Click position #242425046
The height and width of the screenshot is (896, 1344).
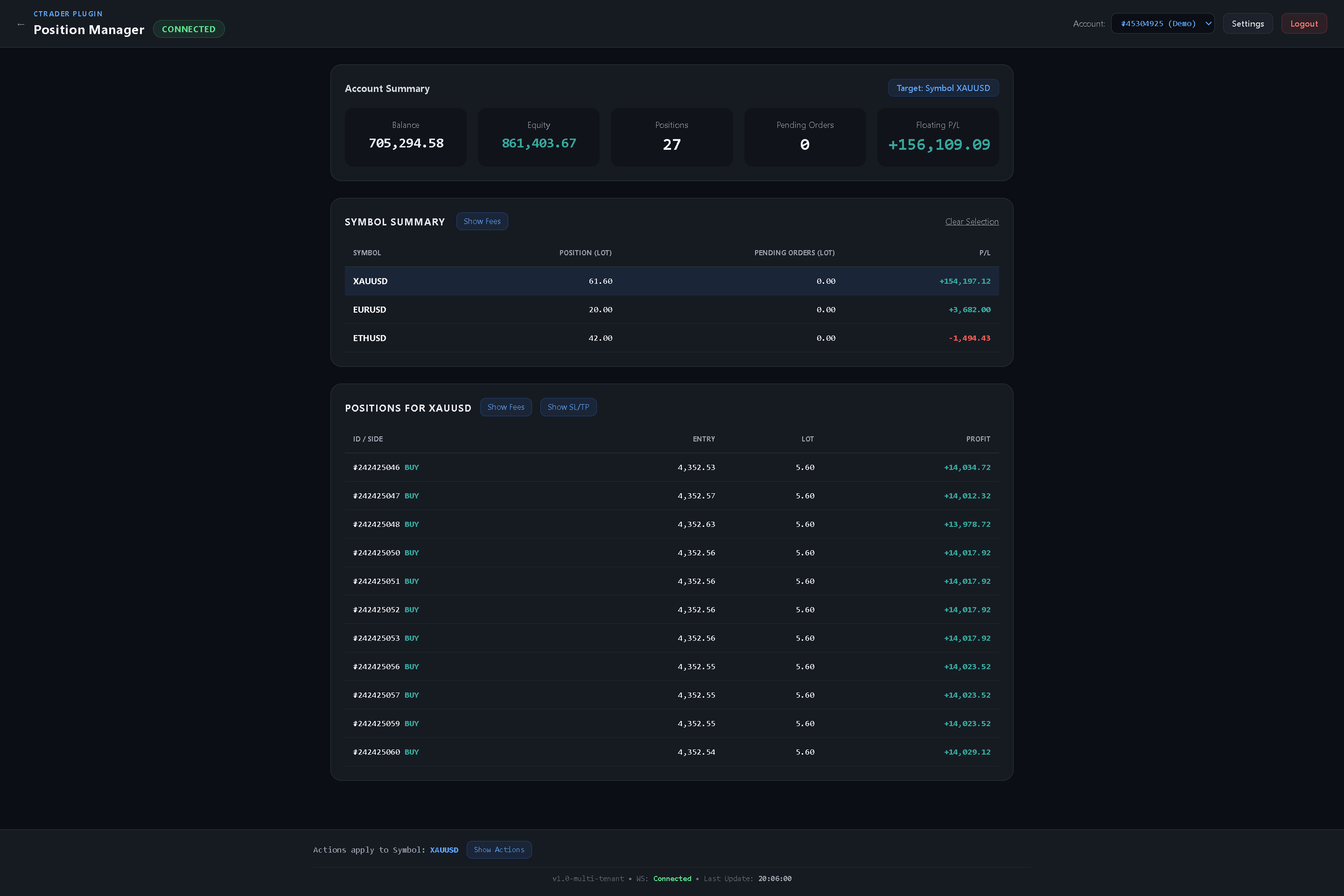pyautogui.click(x=672, y=468)
